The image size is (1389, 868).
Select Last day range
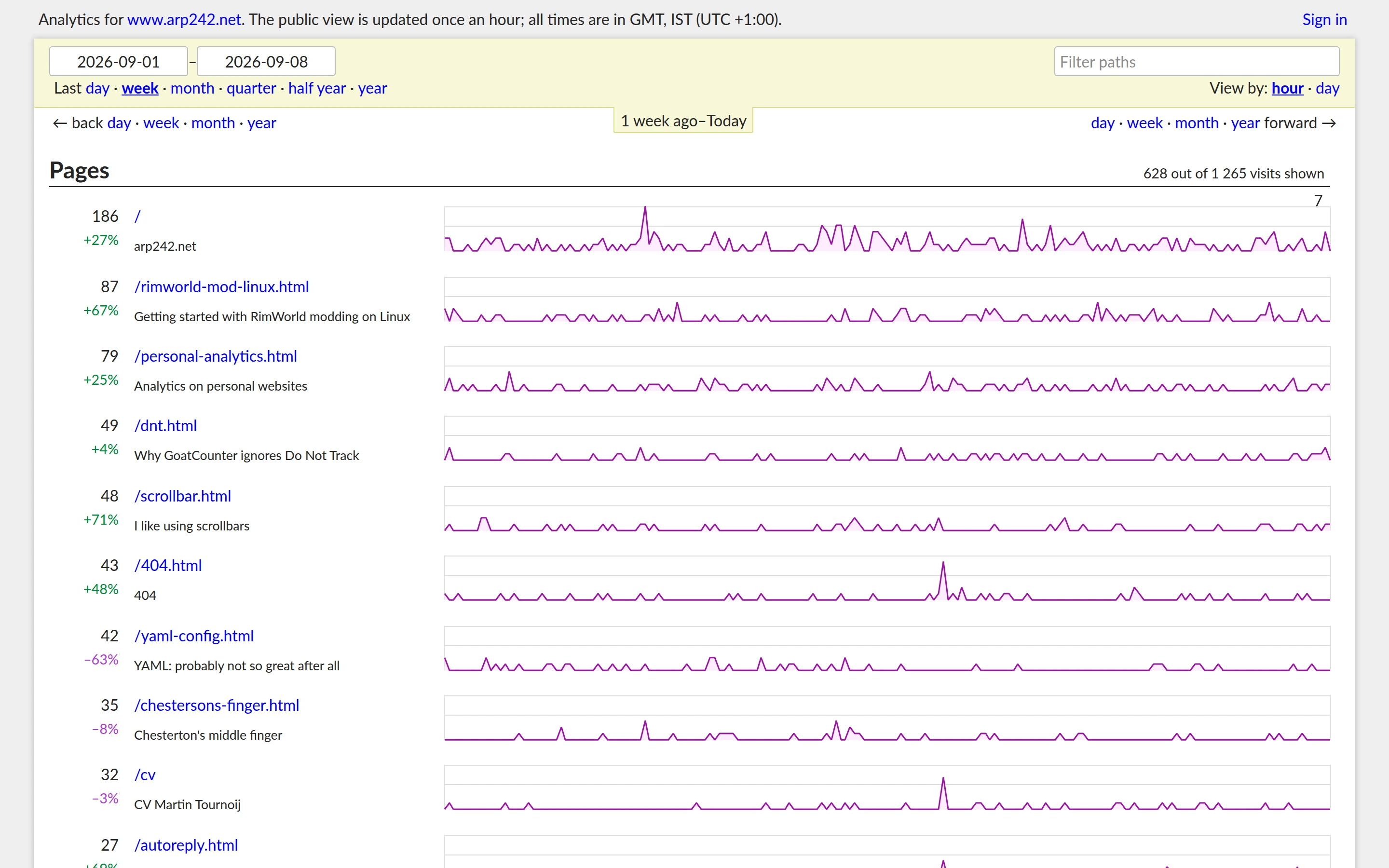click(97, 88)
